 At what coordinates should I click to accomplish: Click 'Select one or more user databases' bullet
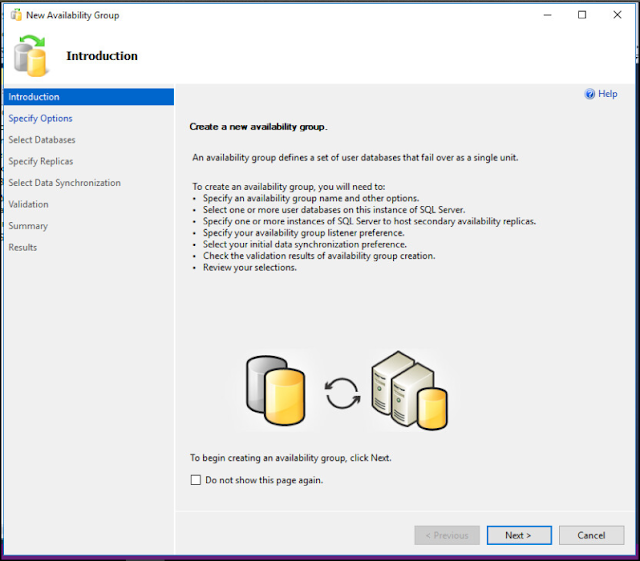(x=334, y=210)
